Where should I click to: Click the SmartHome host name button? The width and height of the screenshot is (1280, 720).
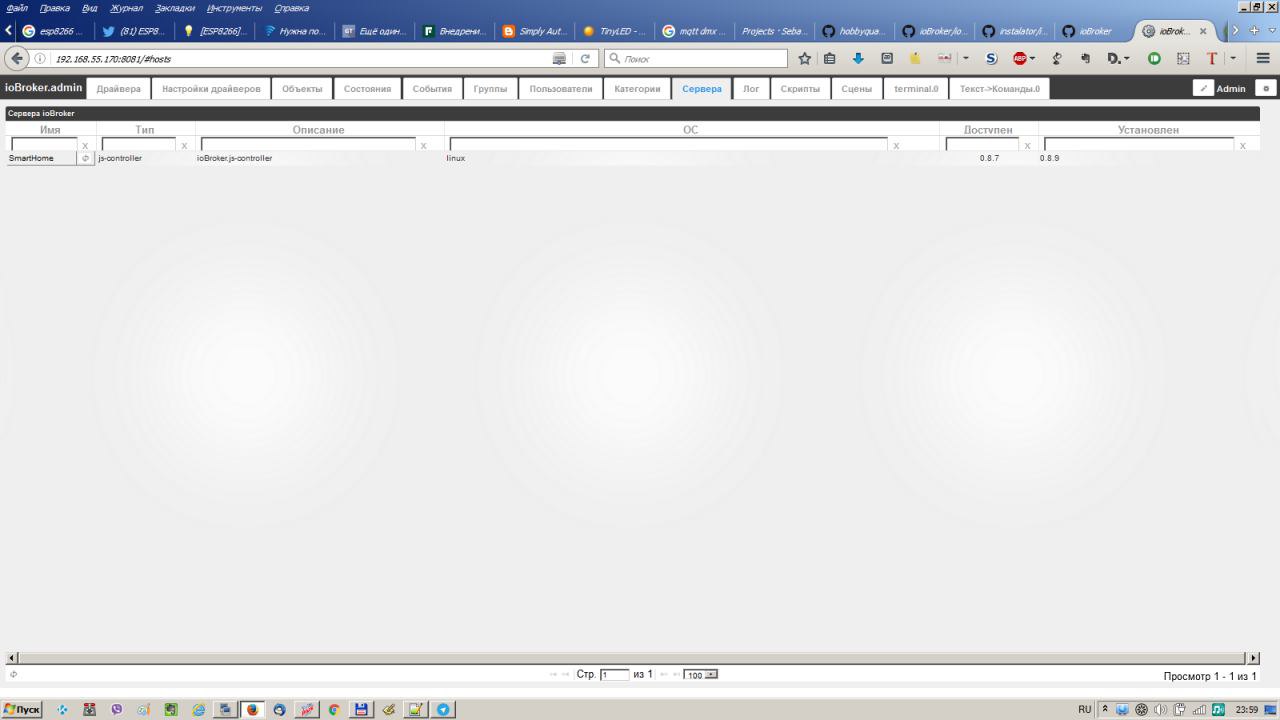(x=43, y=158)
